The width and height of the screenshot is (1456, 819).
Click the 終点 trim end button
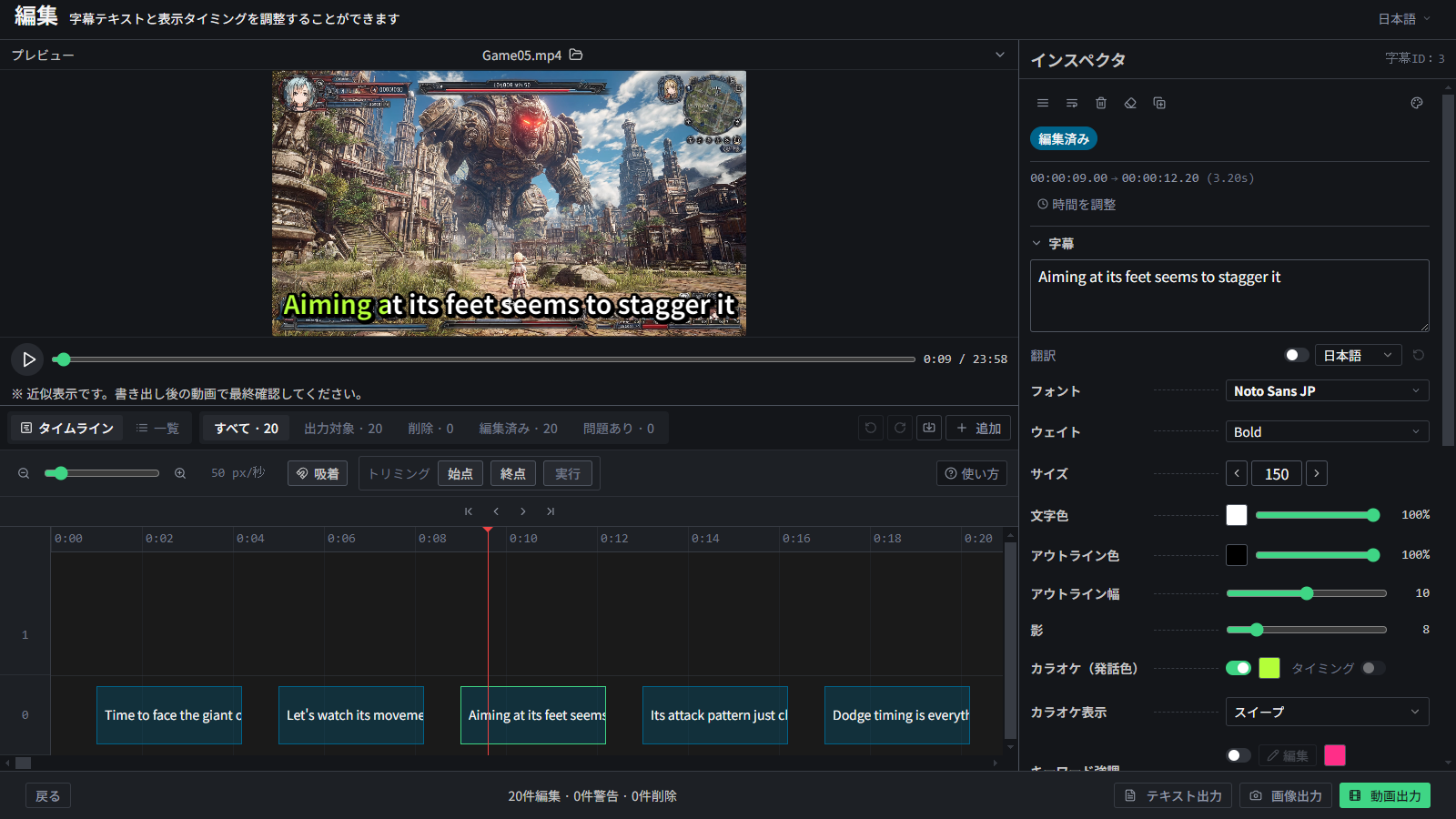(513, 473)
